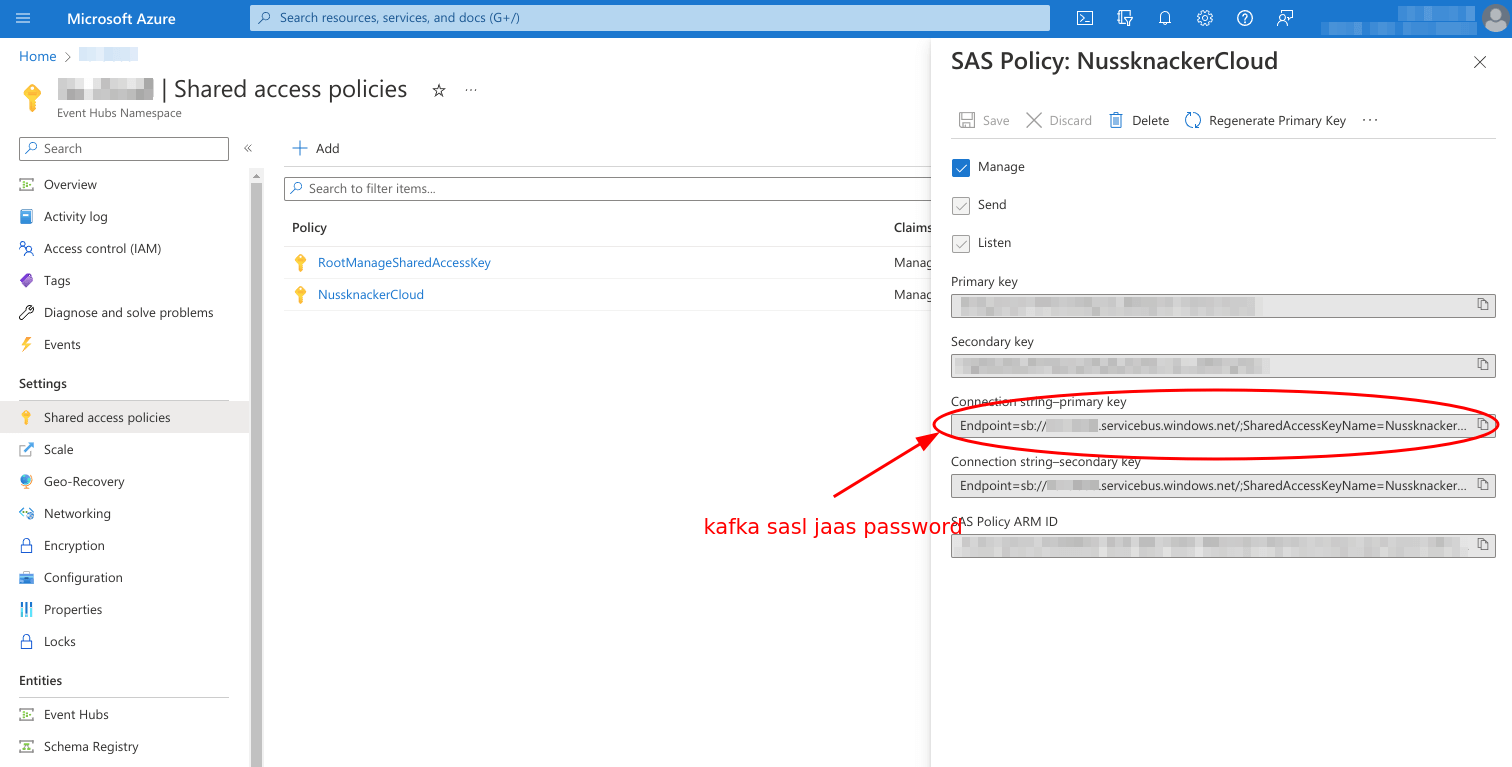
Task: Open the RootManageSharedAccessKey policy
Action: point(404,263)
